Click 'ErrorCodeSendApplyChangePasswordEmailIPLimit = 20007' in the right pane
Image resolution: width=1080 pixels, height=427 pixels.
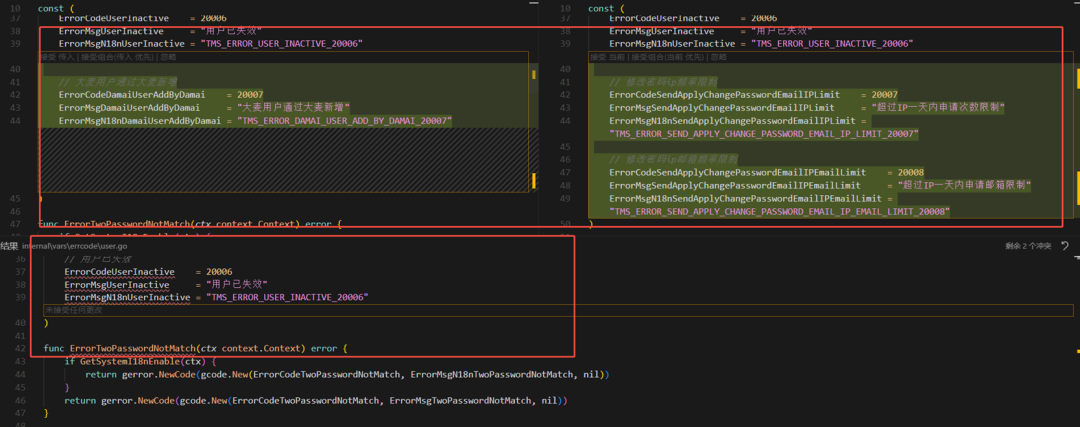point(754,94)
